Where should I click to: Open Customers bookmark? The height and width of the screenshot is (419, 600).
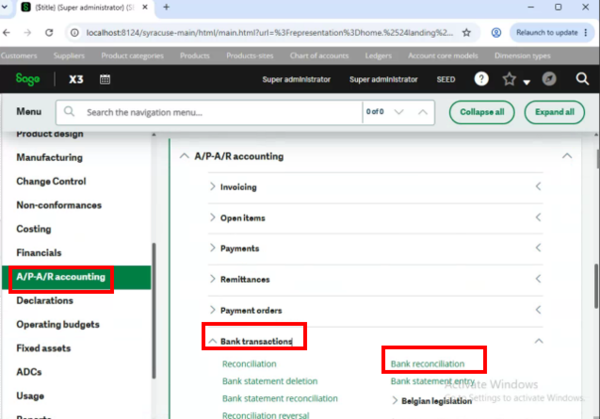pyautogui.click(x=19, y=56)
